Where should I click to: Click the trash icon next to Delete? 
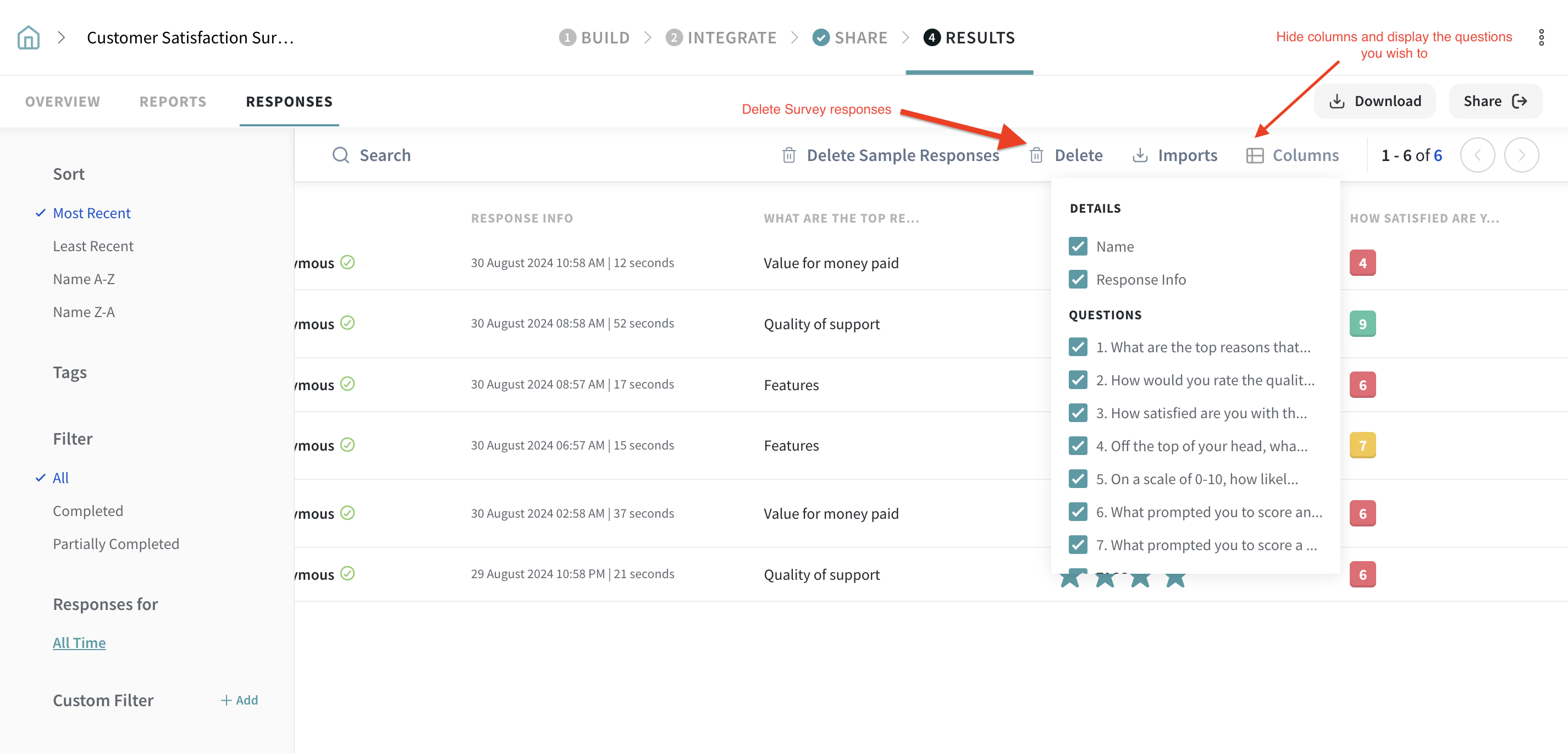(x=1036, y=155)
